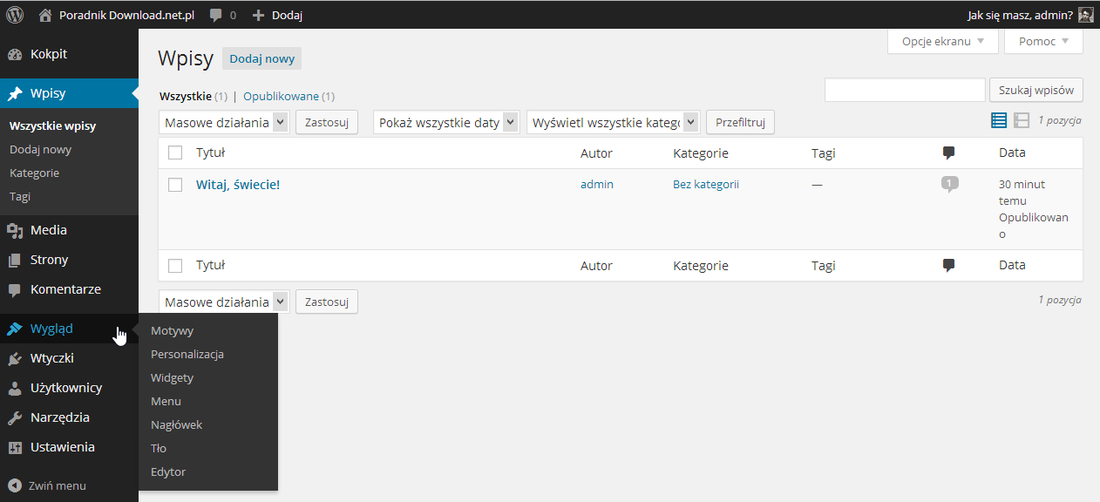Image resolution: width=1100 pixels, height=502 pixels.
Task: Expand the Opcje ekranu panel
Action: pos(942,41)
